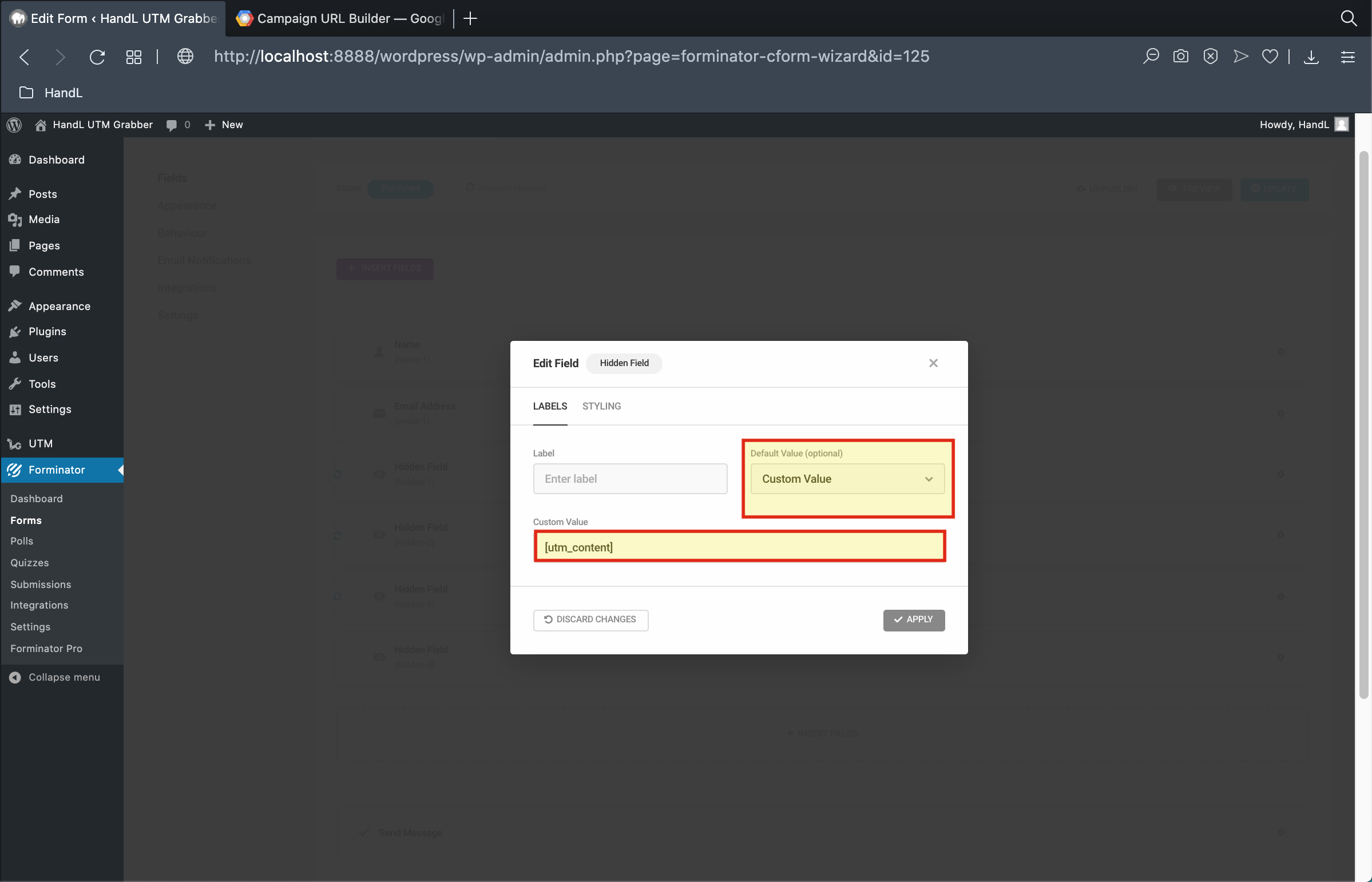
Task: Select the LABELS tab in Edit Field
Action: [x=551, y=406]
